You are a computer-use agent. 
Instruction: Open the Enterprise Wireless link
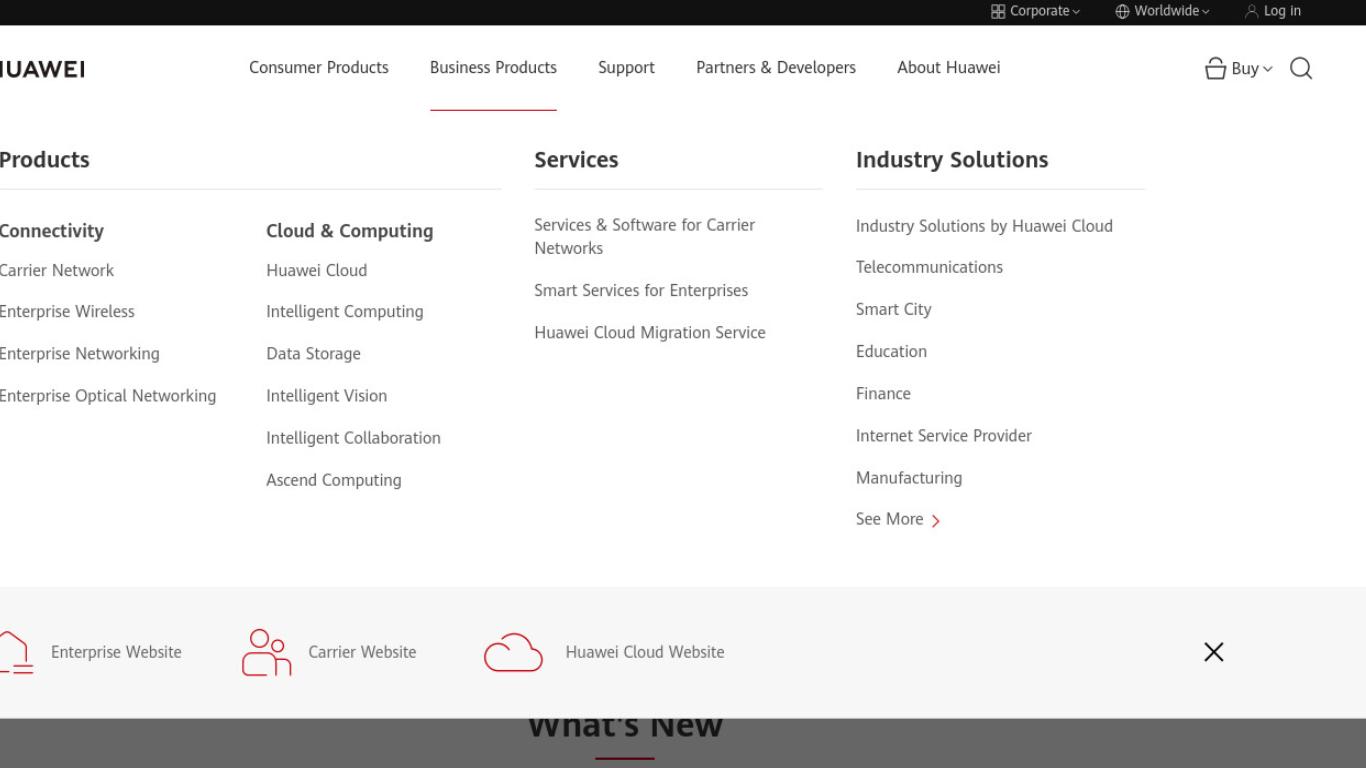click(67, 312)
